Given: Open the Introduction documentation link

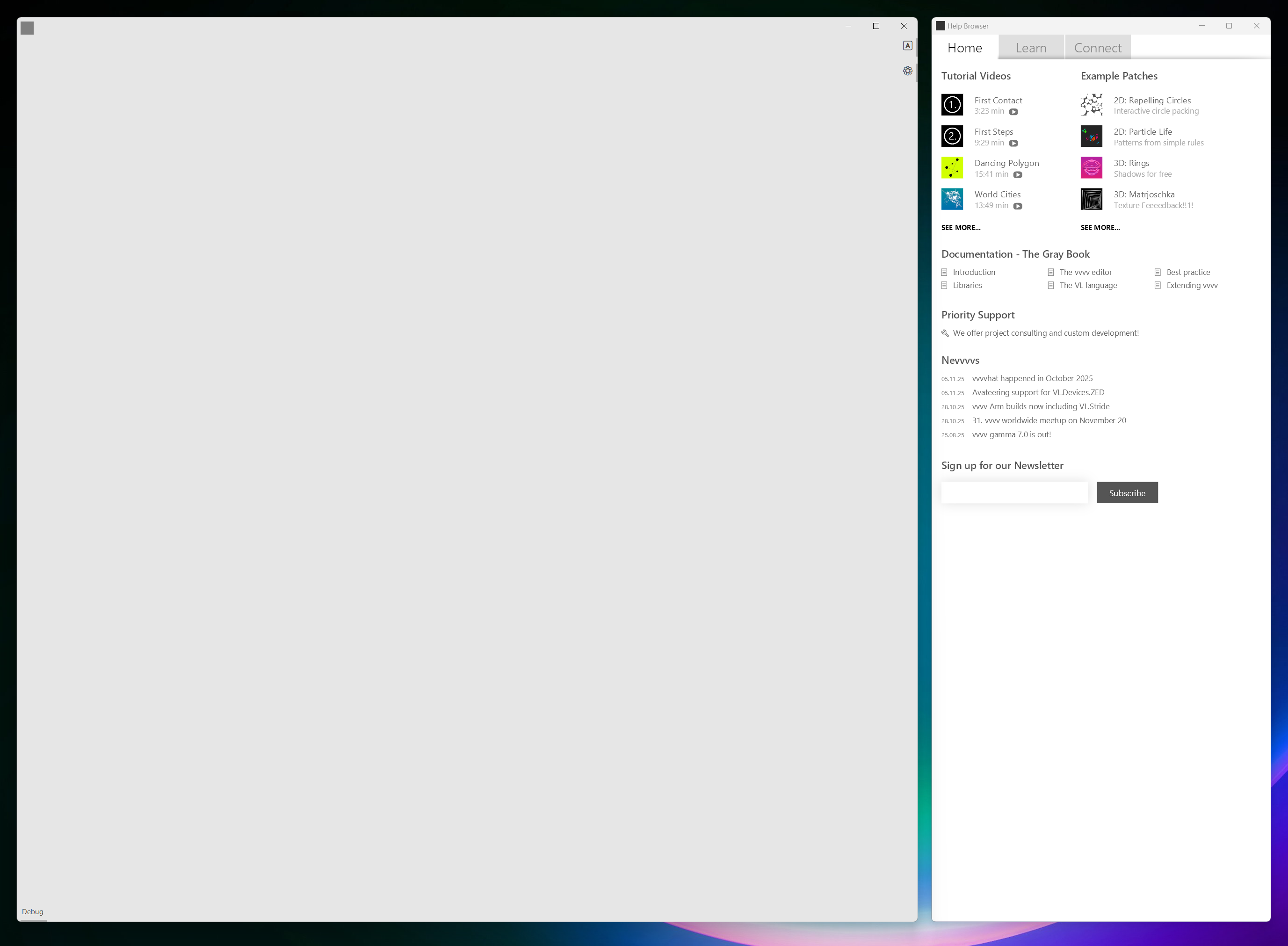Looking at the screenshot, I should (x=974, y=273).
